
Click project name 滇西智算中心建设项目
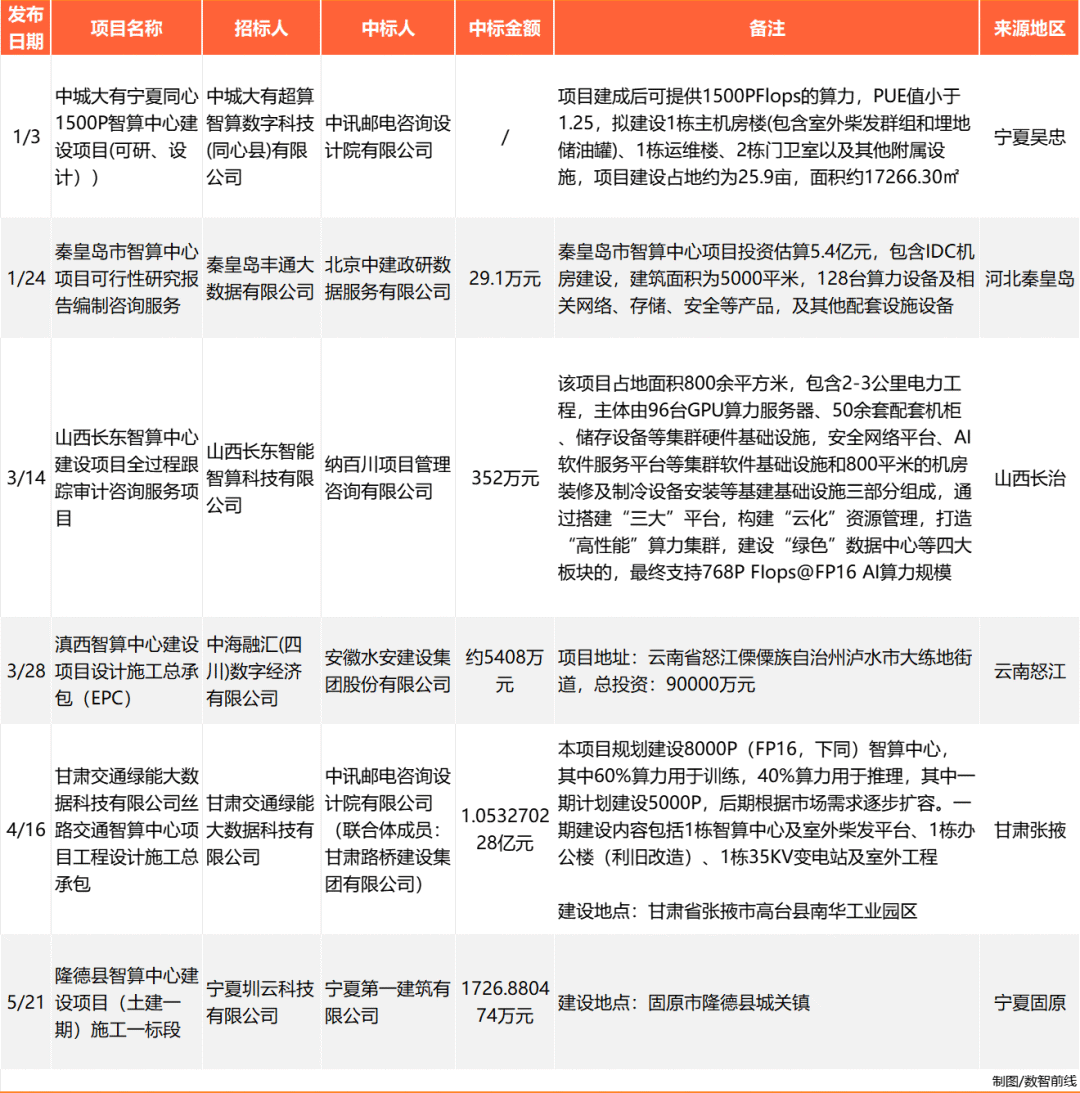126,671
